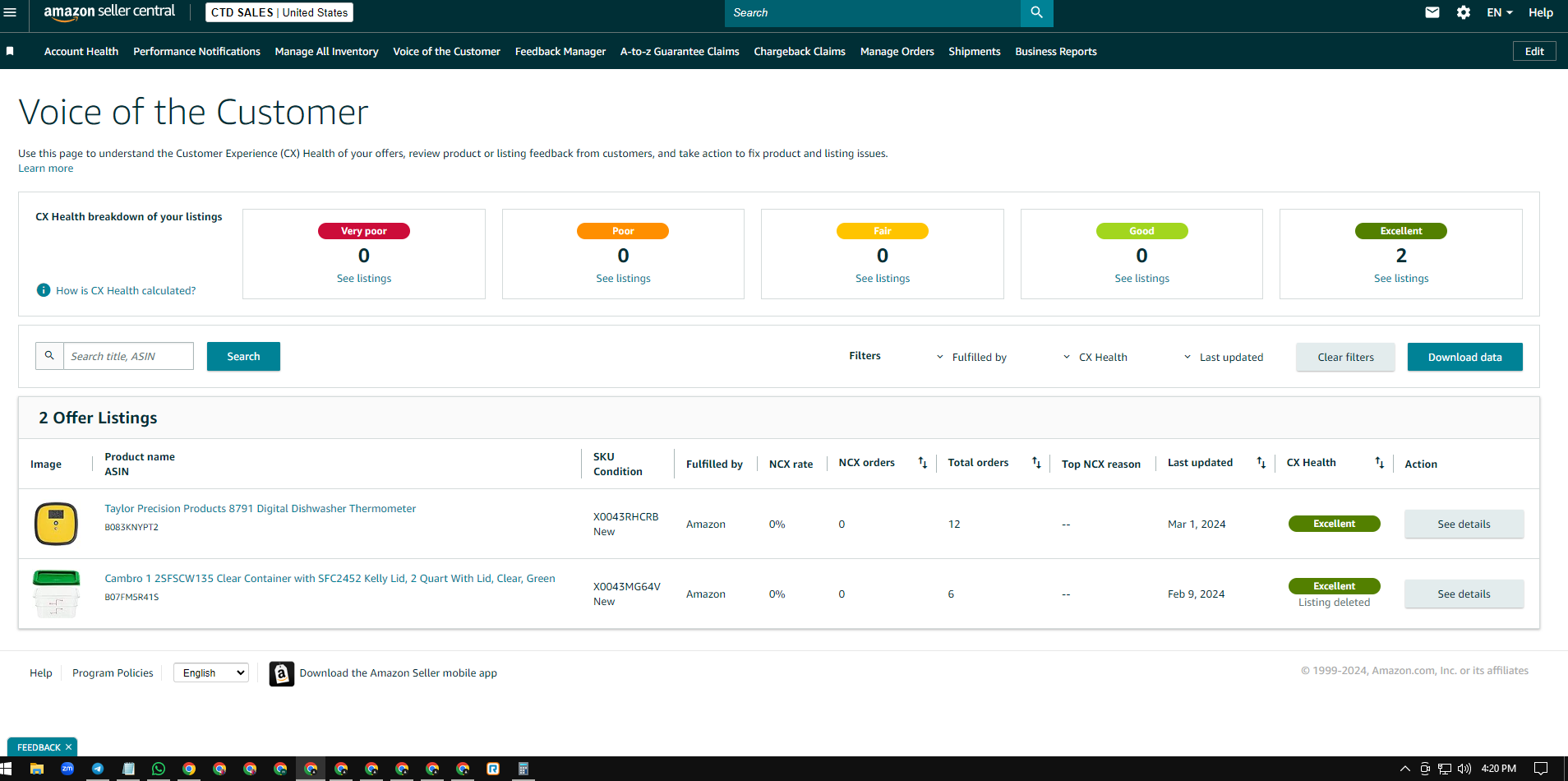This screenshot has height=781, width=1568.
Task: Open the volume control in the system tray
Action: (x=1464, y=769)
